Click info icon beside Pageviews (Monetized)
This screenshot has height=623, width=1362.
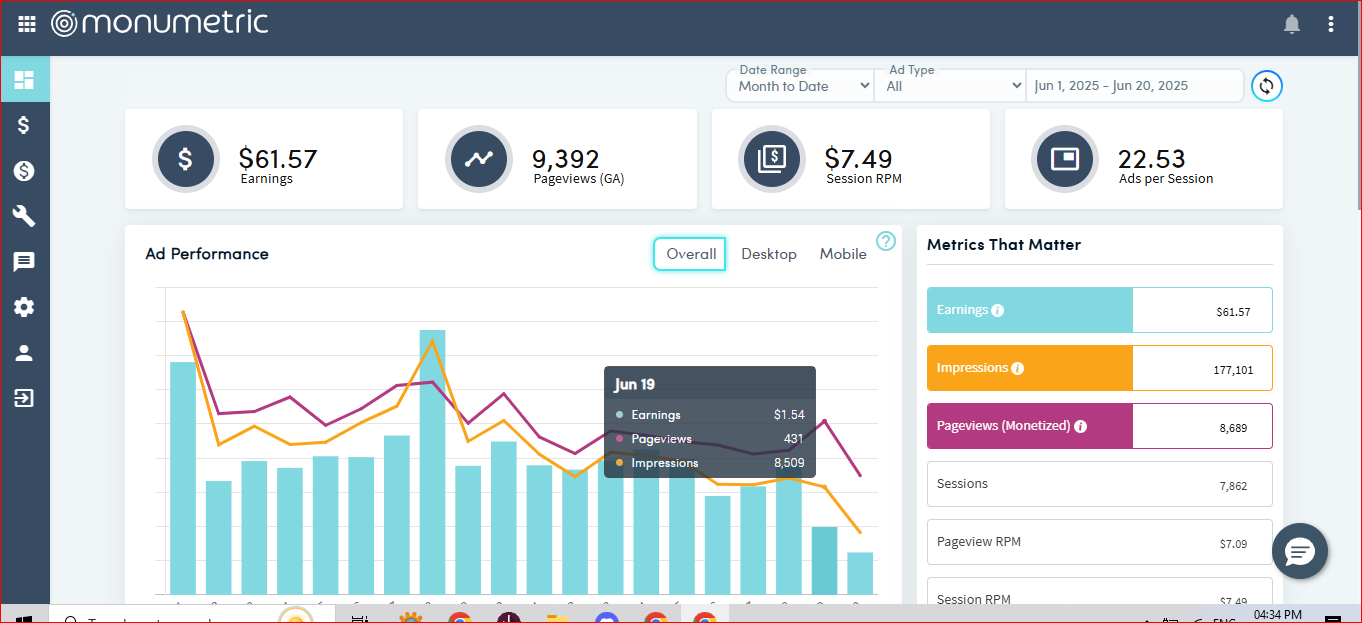(x=1080, y=427)
